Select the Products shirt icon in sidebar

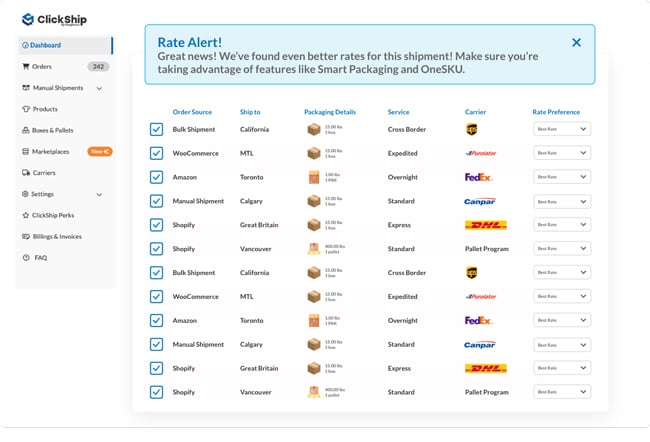click(x=26, y=109)
